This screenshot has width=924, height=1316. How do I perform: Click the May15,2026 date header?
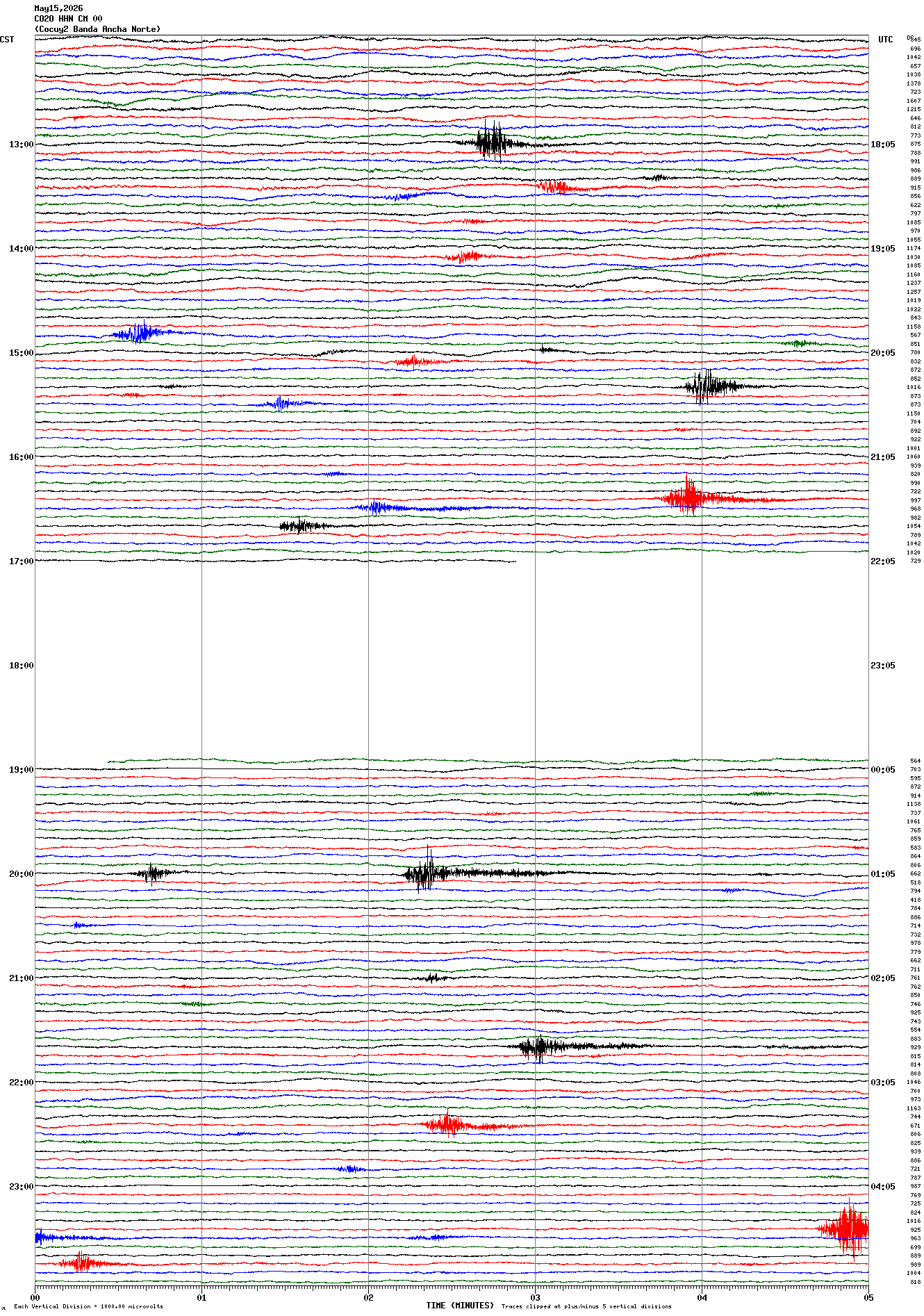(x=58, y=8)
